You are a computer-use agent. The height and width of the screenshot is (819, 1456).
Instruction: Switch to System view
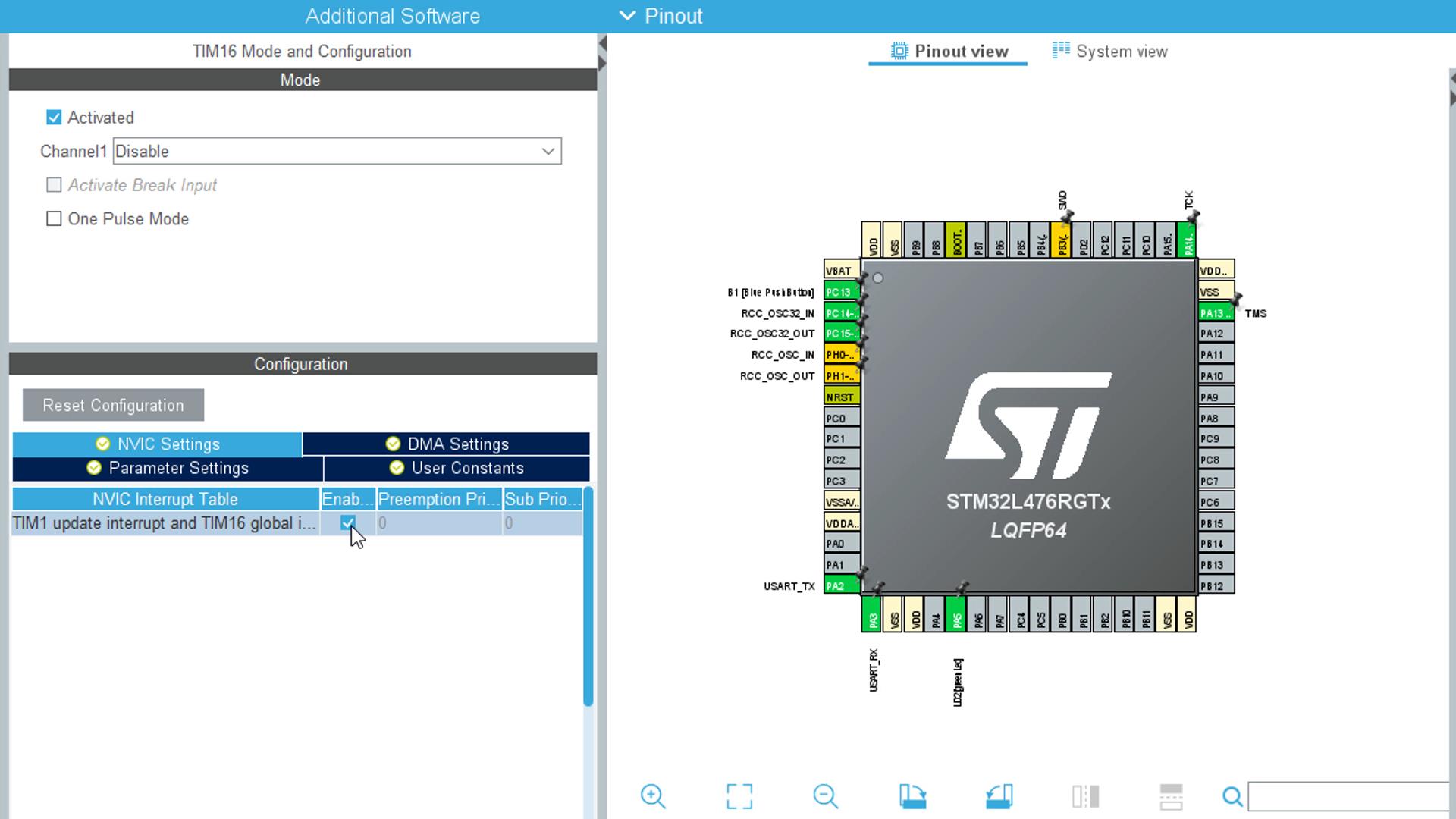(x=1121, y=51)
